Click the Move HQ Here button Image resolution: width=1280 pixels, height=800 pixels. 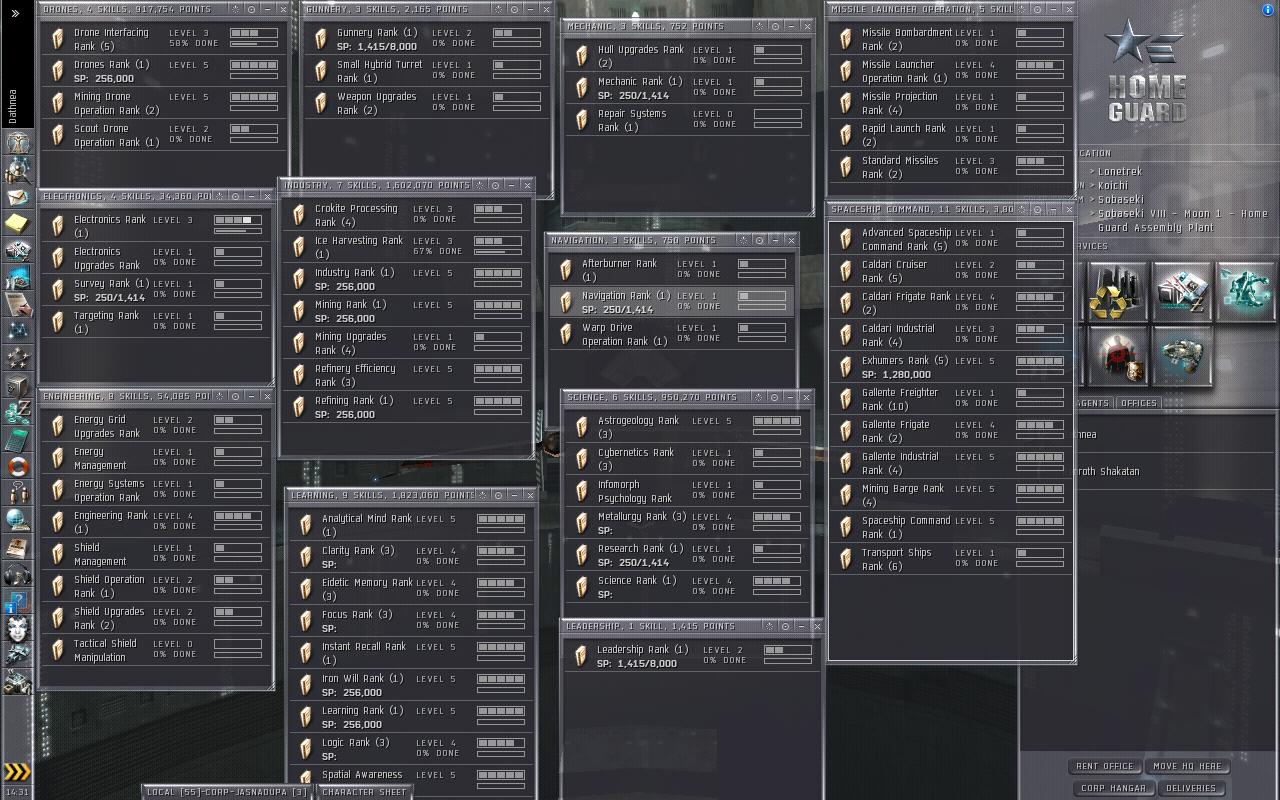[x=1187, y=766]
